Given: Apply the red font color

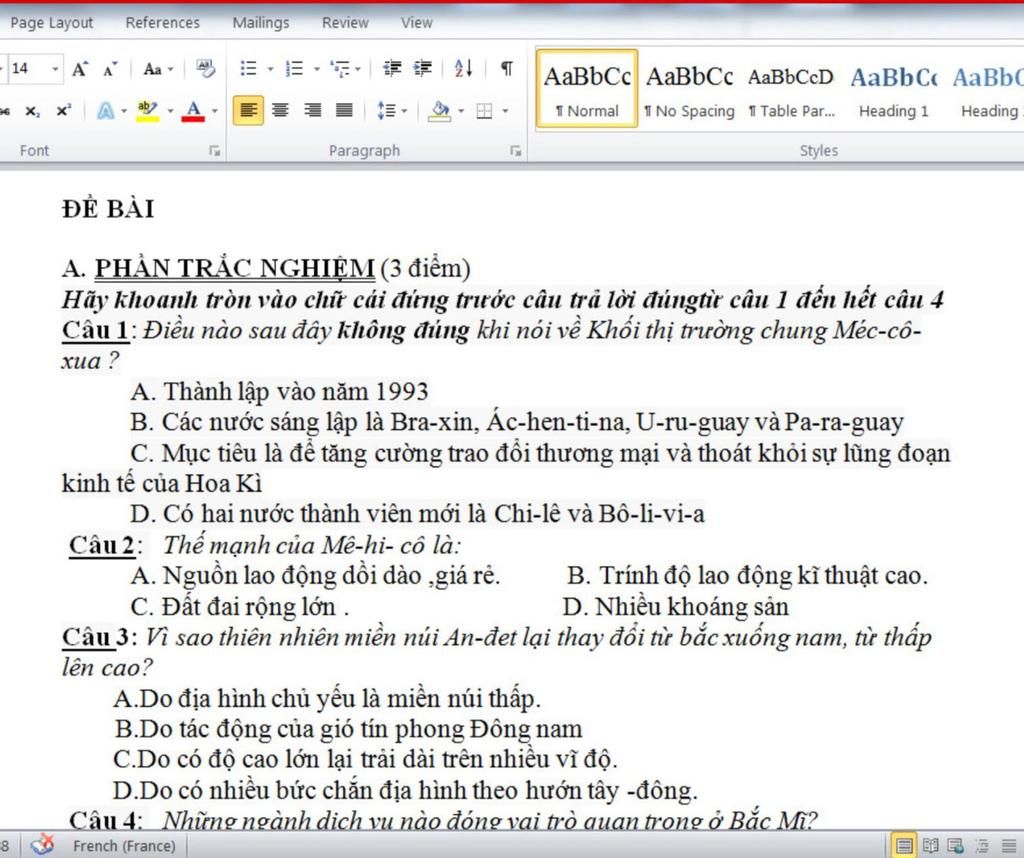Looking at the screenshot, I should pos(193,110).
